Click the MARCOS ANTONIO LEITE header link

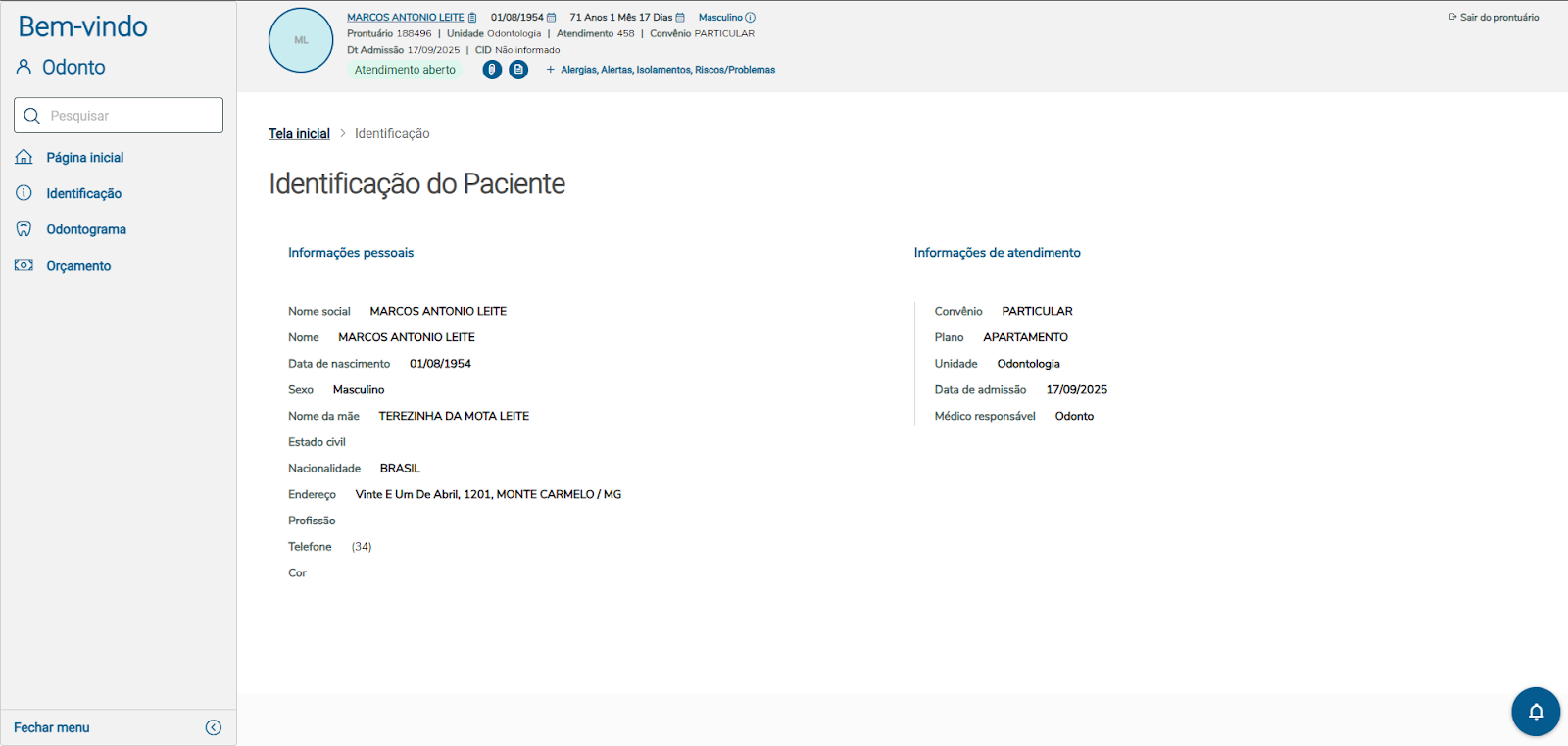406,18
